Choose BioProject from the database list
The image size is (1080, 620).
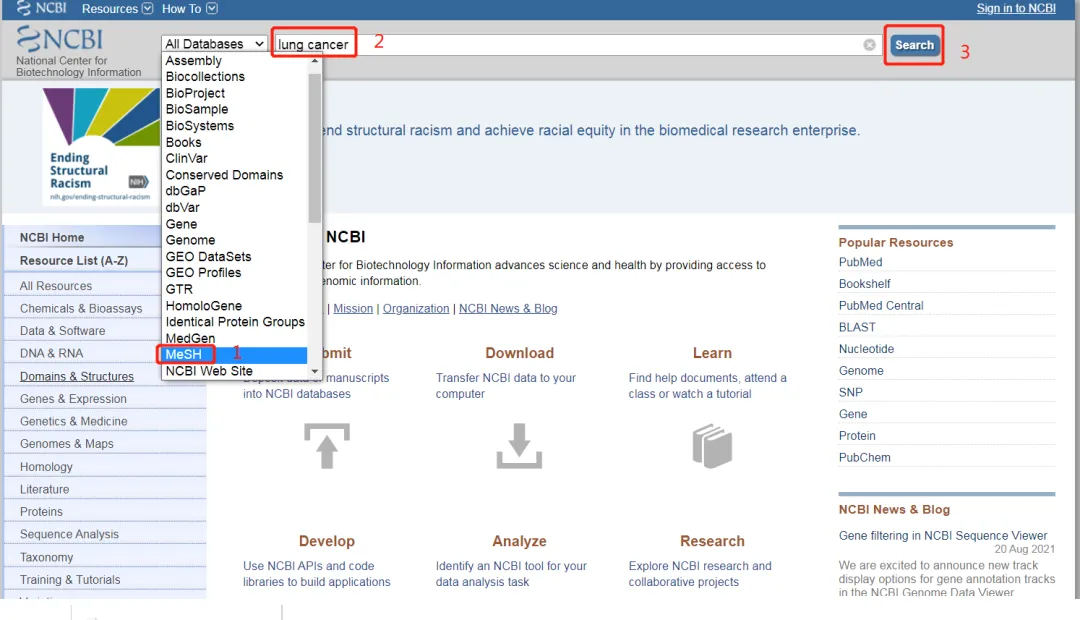point(234,93)
